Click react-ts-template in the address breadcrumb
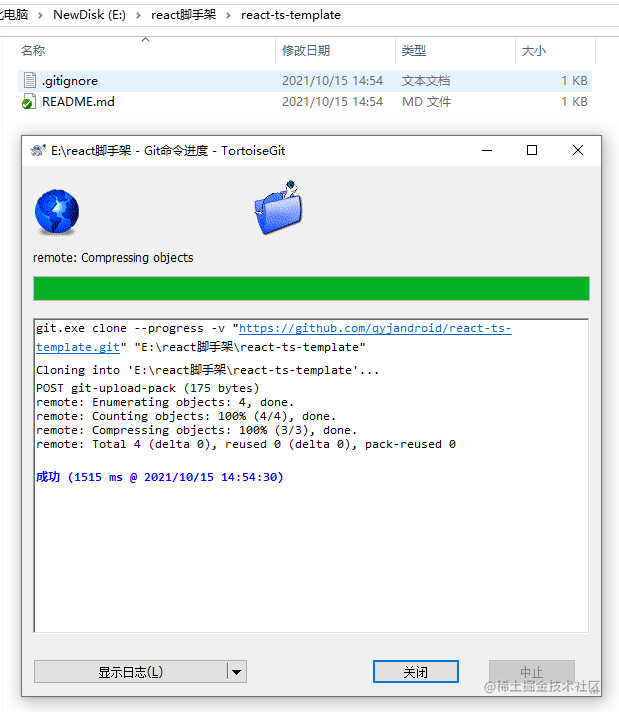The height and width of the screenshot is (712, 619). pyautogui.click(x=291, y=15)
